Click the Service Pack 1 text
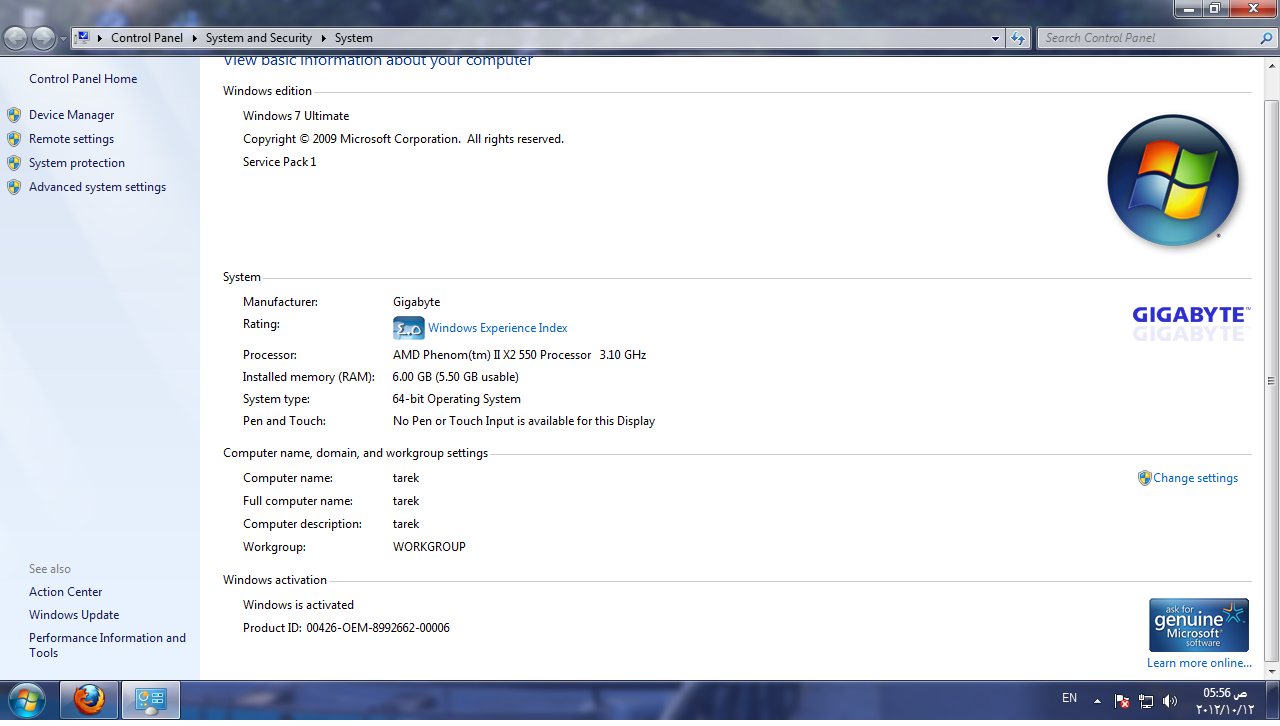 point(279,162)
